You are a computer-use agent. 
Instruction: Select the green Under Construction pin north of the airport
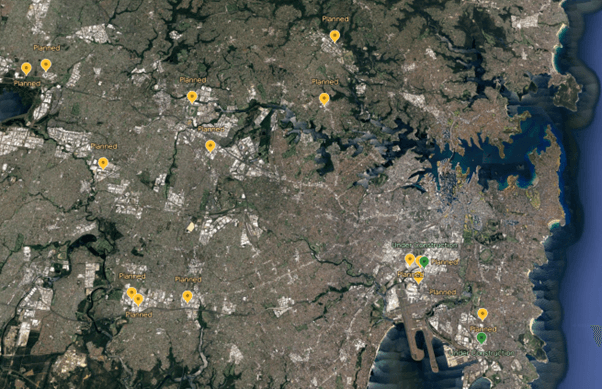pos(424,262)
